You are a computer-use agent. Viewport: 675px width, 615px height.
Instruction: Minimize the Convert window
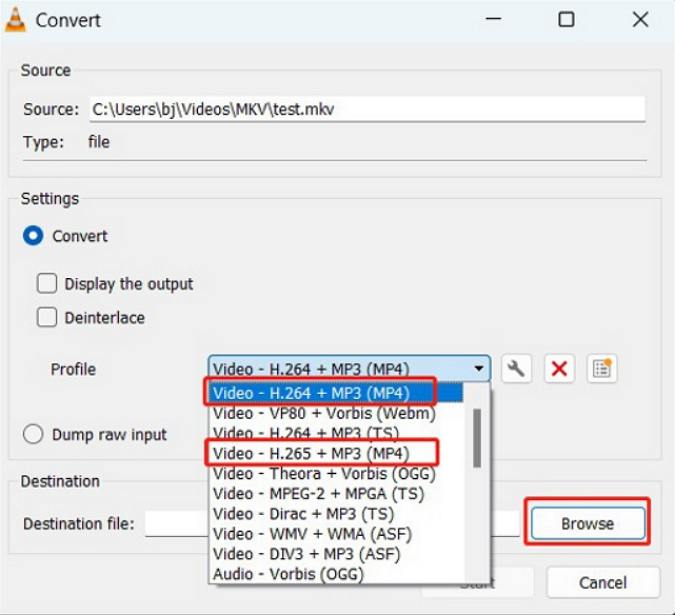tap(493, 19)
